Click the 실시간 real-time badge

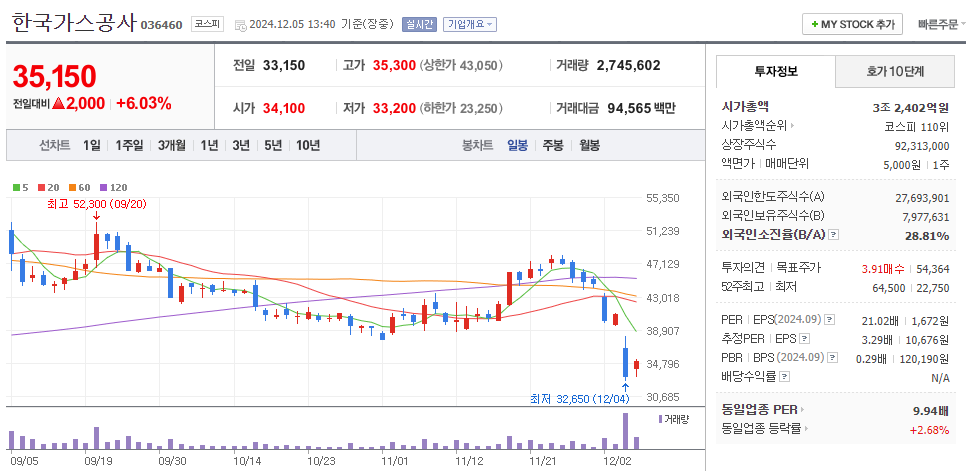click(419, 25)
